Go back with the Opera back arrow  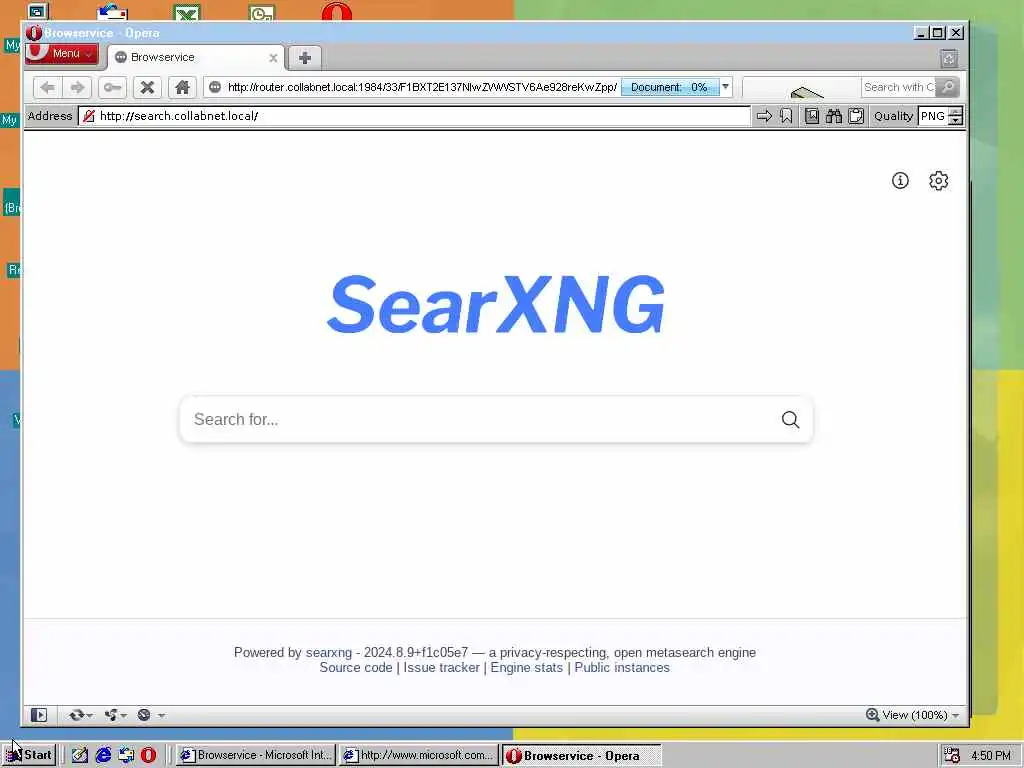point(48,87)
